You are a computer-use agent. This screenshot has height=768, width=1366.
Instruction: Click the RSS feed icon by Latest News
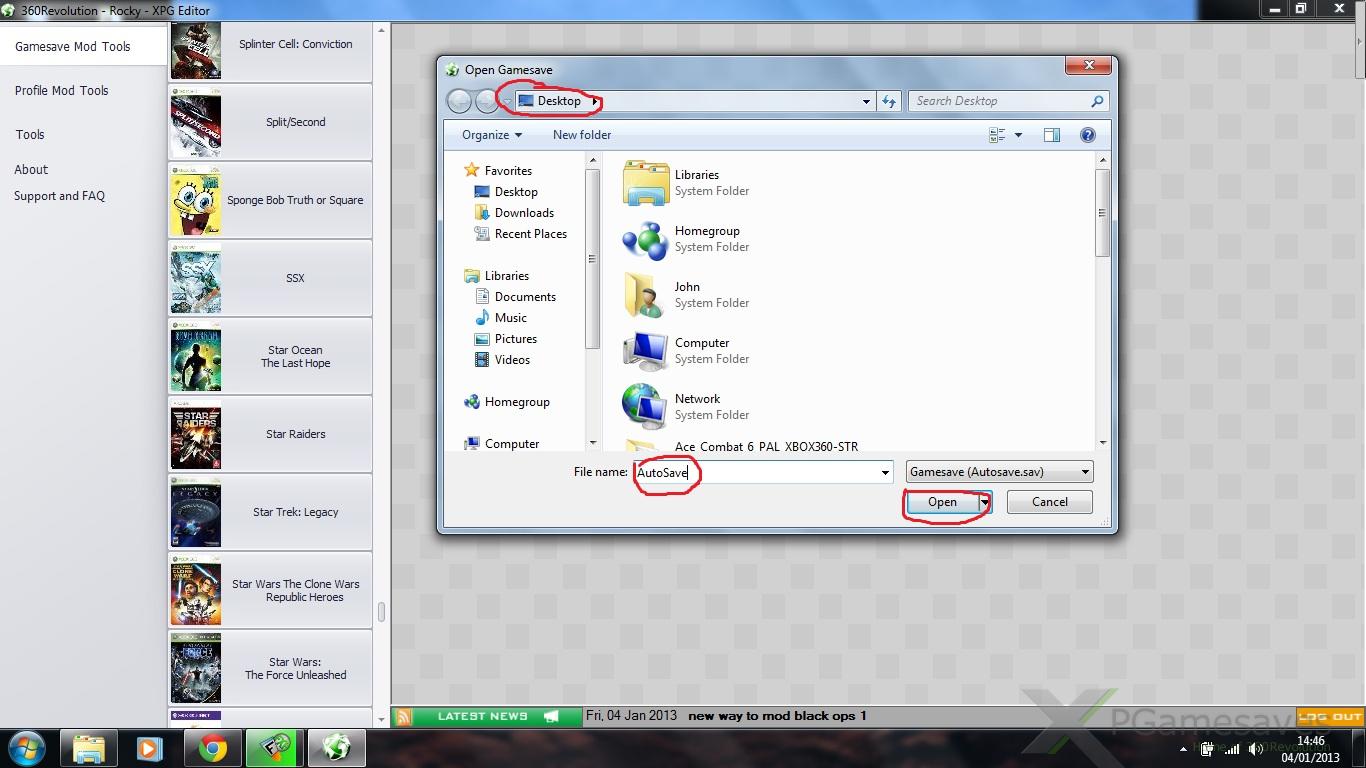click(x=403, y=716)
